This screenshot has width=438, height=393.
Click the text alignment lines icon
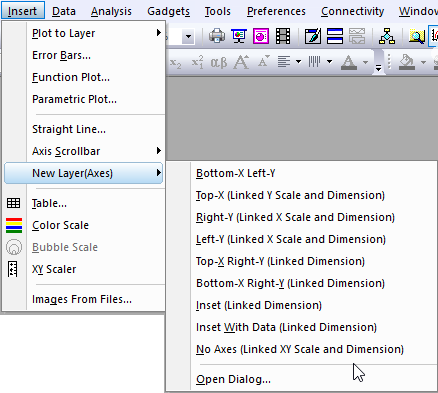point(284,62)
